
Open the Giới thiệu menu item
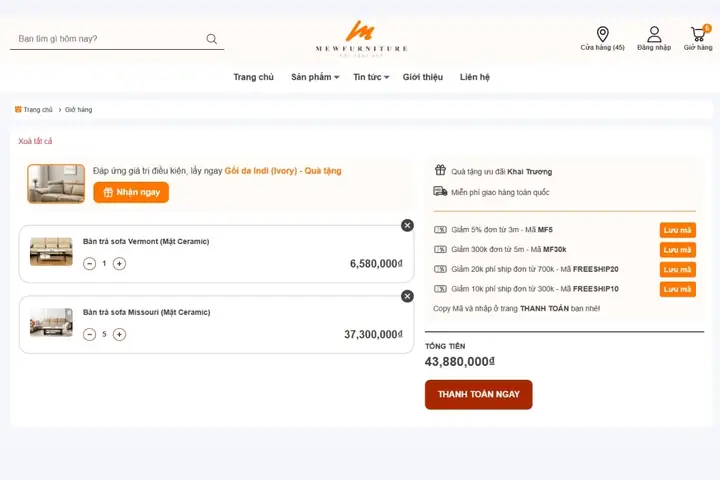pyautogui.click(x=423, y=77)
